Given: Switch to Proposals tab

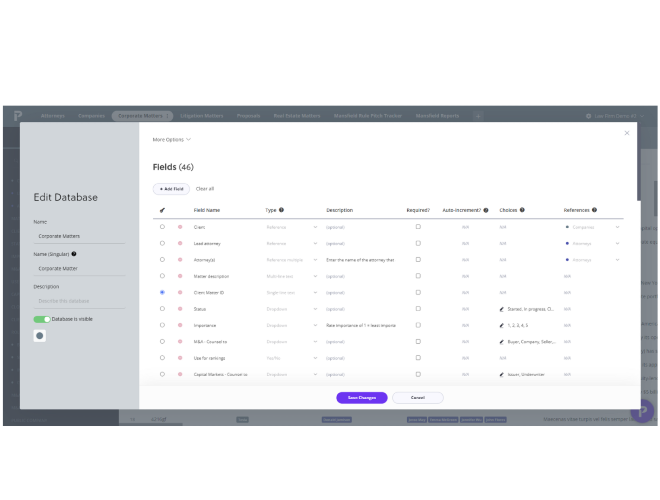Looking at the screenshot, I should pyautogui.click(x=248, y=116).
